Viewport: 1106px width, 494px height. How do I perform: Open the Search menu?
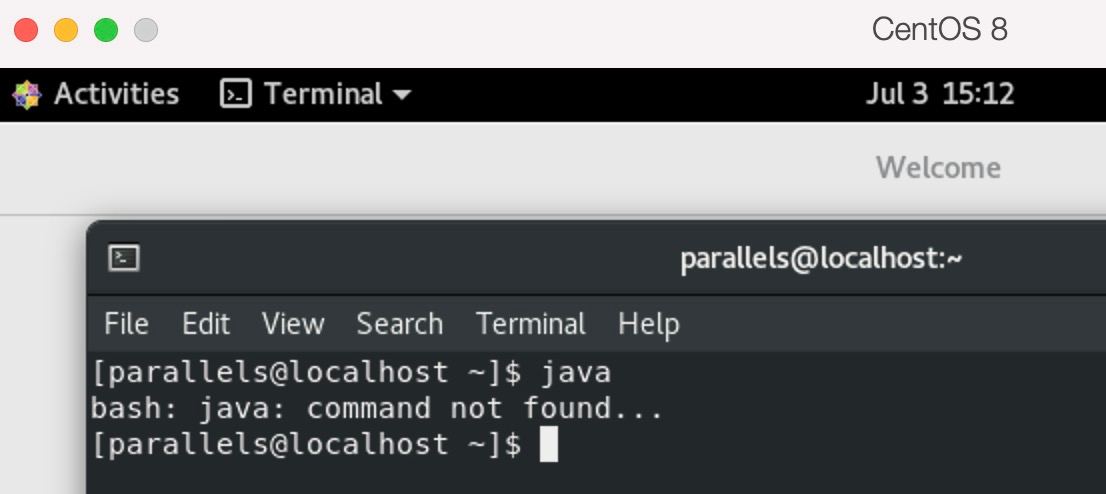click(x=399, y=324)
